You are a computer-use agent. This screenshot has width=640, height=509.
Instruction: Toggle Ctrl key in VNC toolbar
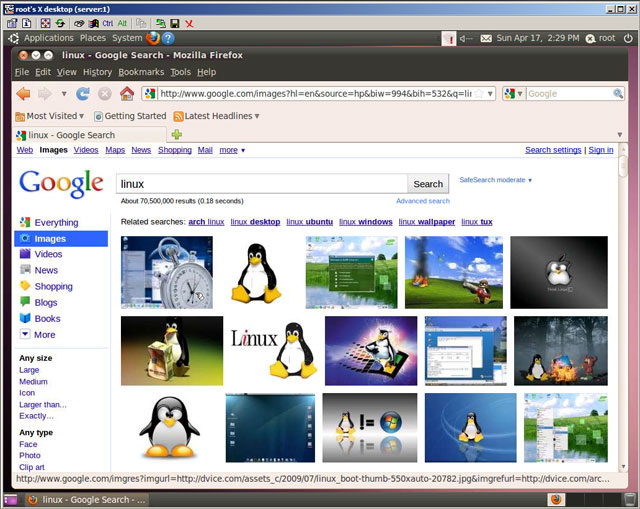[108, 23]
